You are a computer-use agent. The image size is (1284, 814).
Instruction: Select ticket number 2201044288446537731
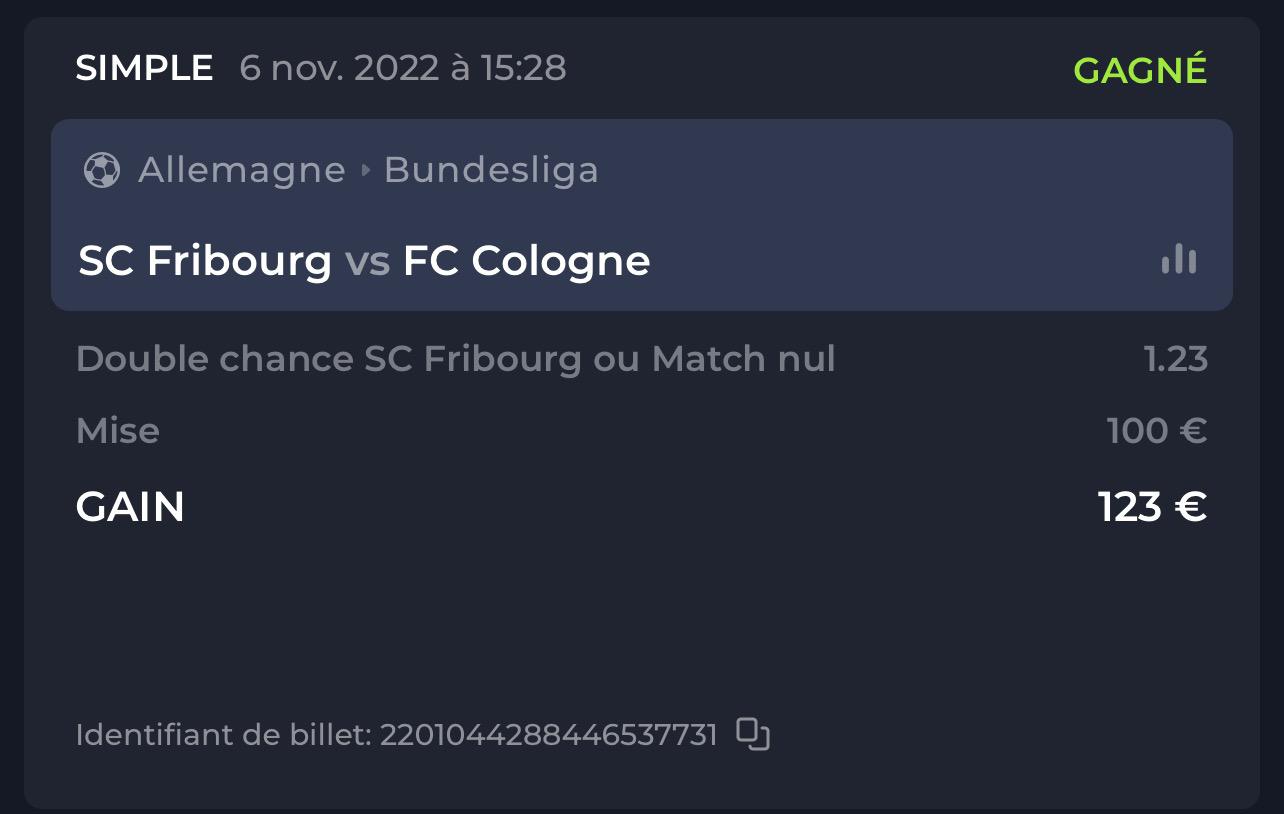point(549,736)
